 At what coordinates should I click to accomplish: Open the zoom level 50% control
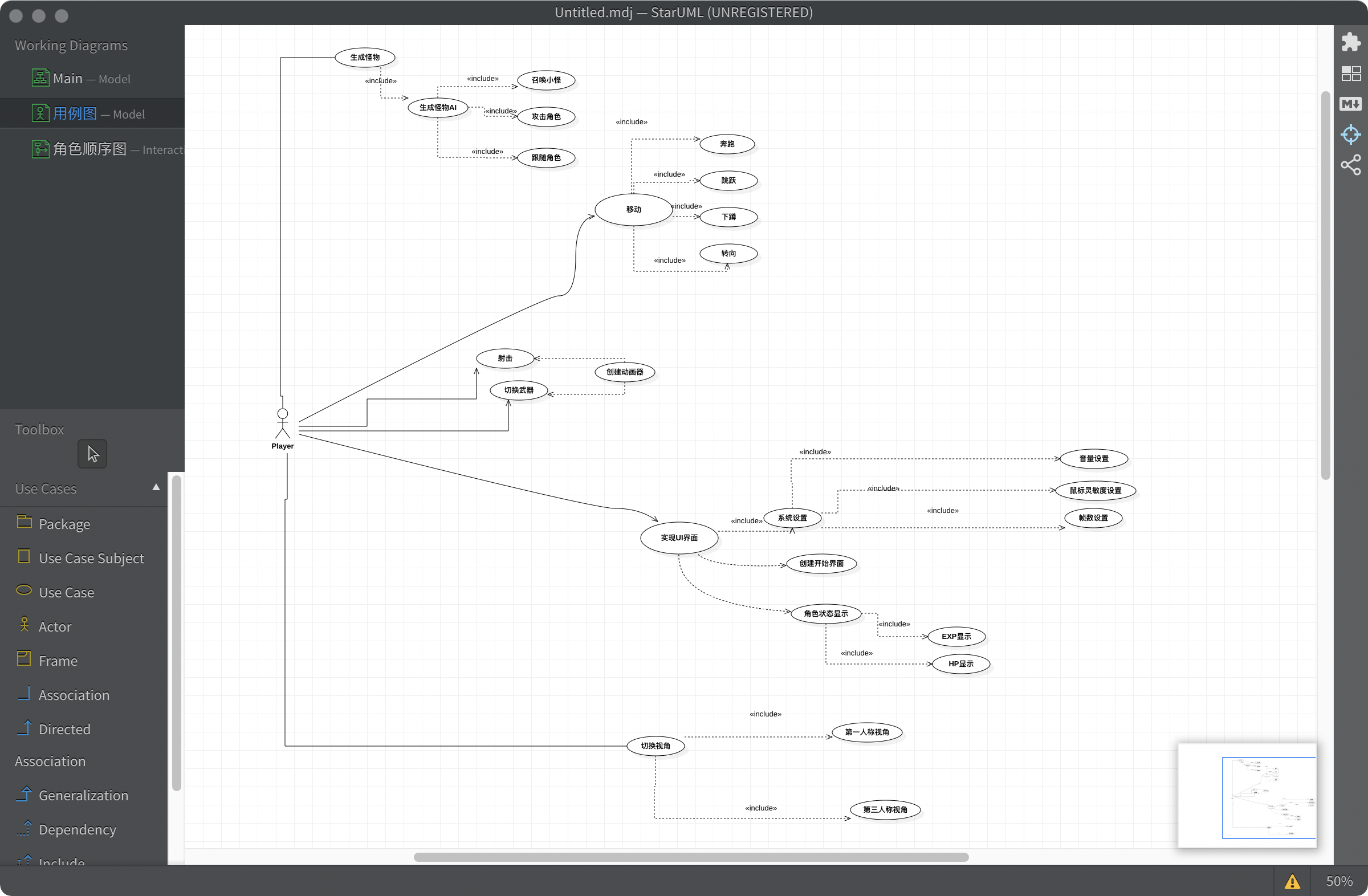pos(1339,881)
